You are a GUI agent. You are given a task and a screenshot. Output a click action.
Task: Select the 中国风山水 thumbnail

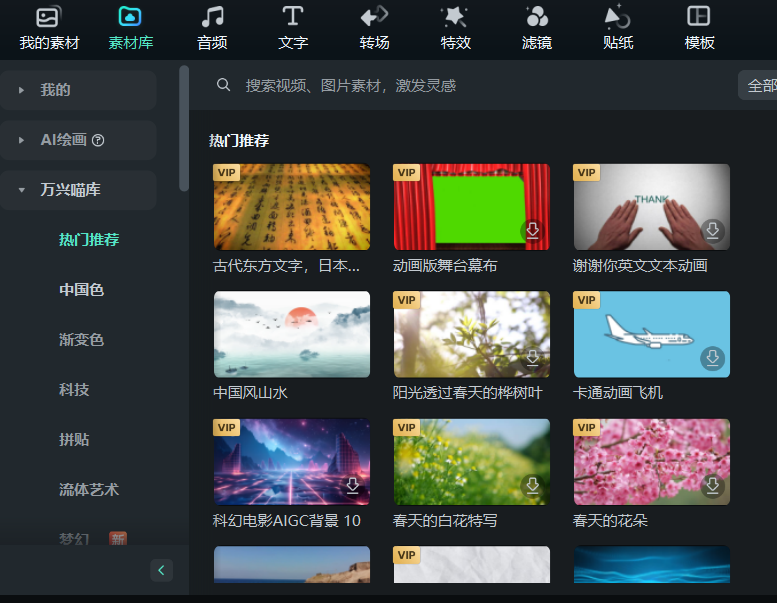(x=292, y=334)
